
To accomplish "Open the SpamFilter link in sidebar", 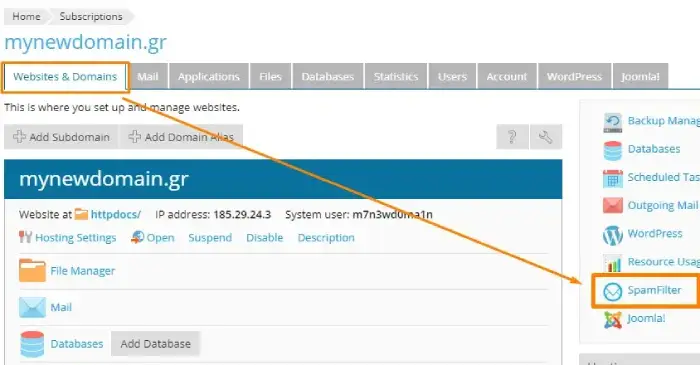I will (654, 290).
